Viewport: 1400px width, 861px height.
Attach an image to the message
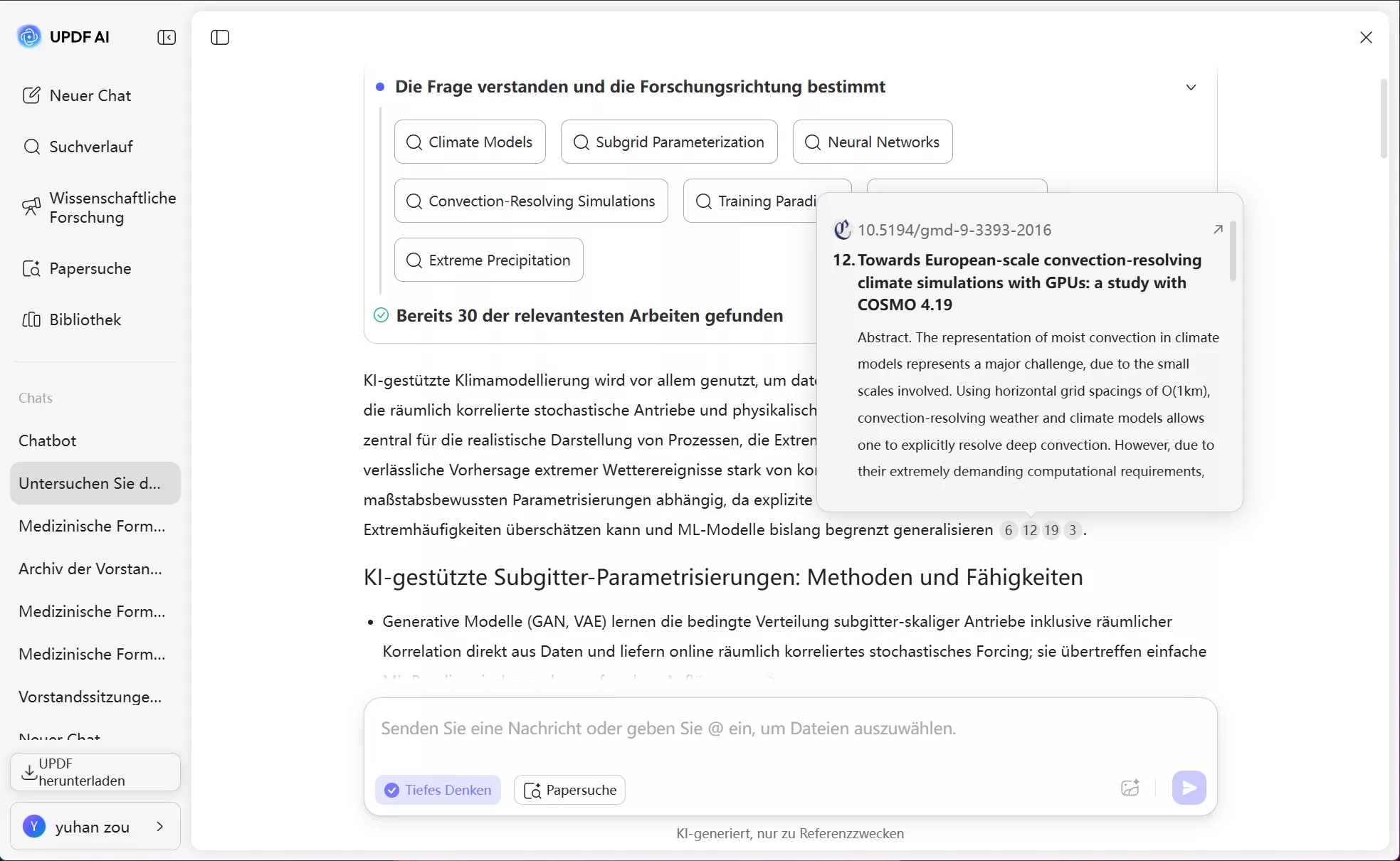[x=1130, y=788]
